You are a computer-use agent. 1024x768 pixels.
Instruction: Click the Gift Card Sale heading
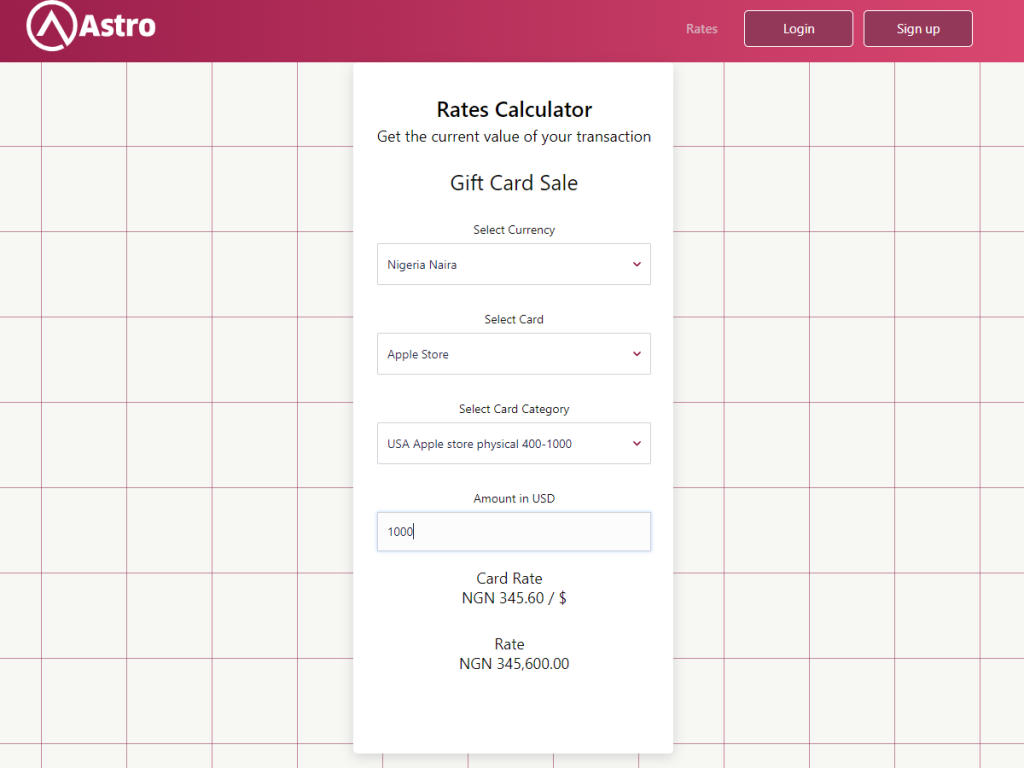(514, 183)
